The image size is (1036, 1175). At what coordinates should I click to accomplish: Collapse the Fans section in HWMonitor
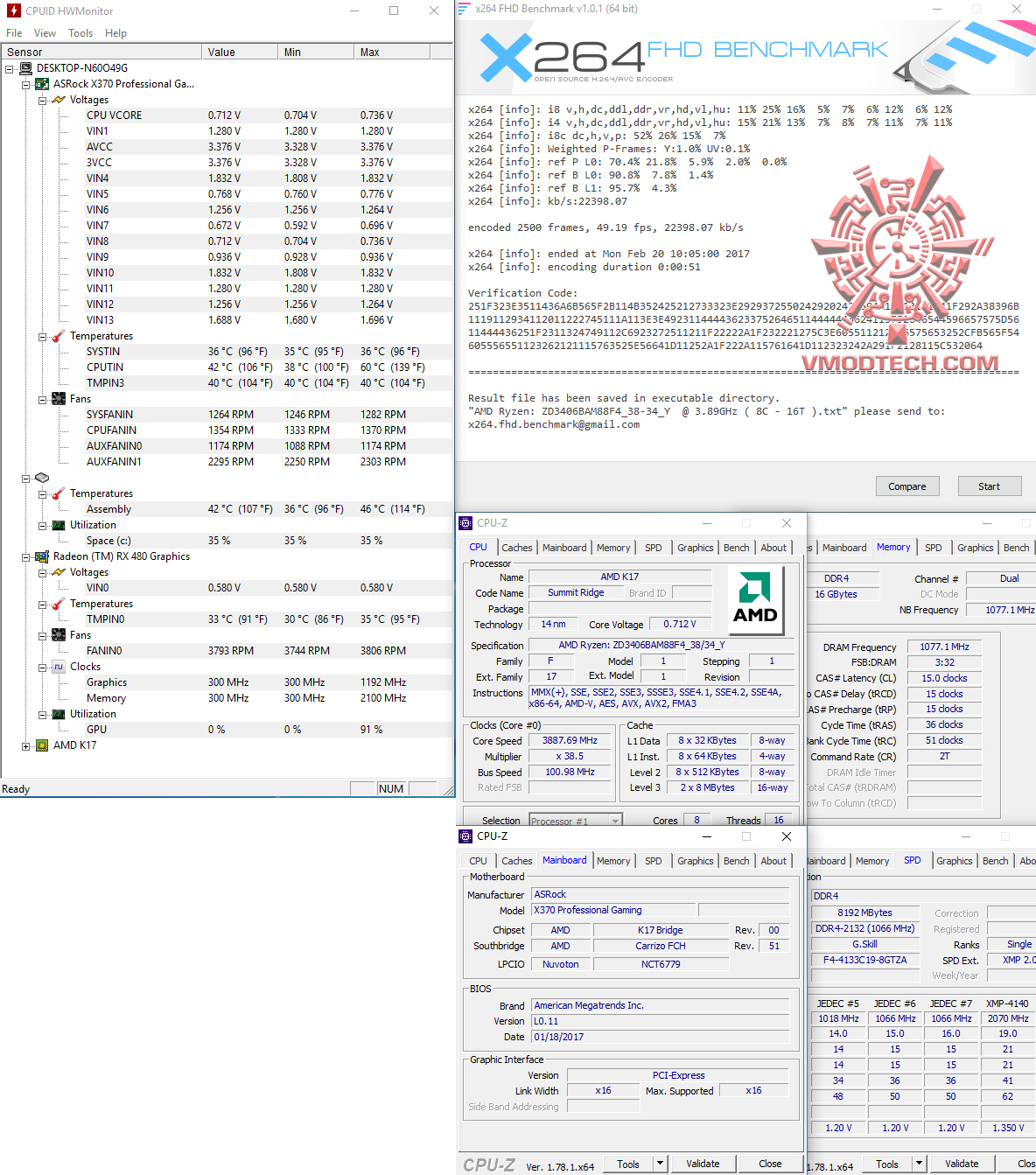pos(40,398)
